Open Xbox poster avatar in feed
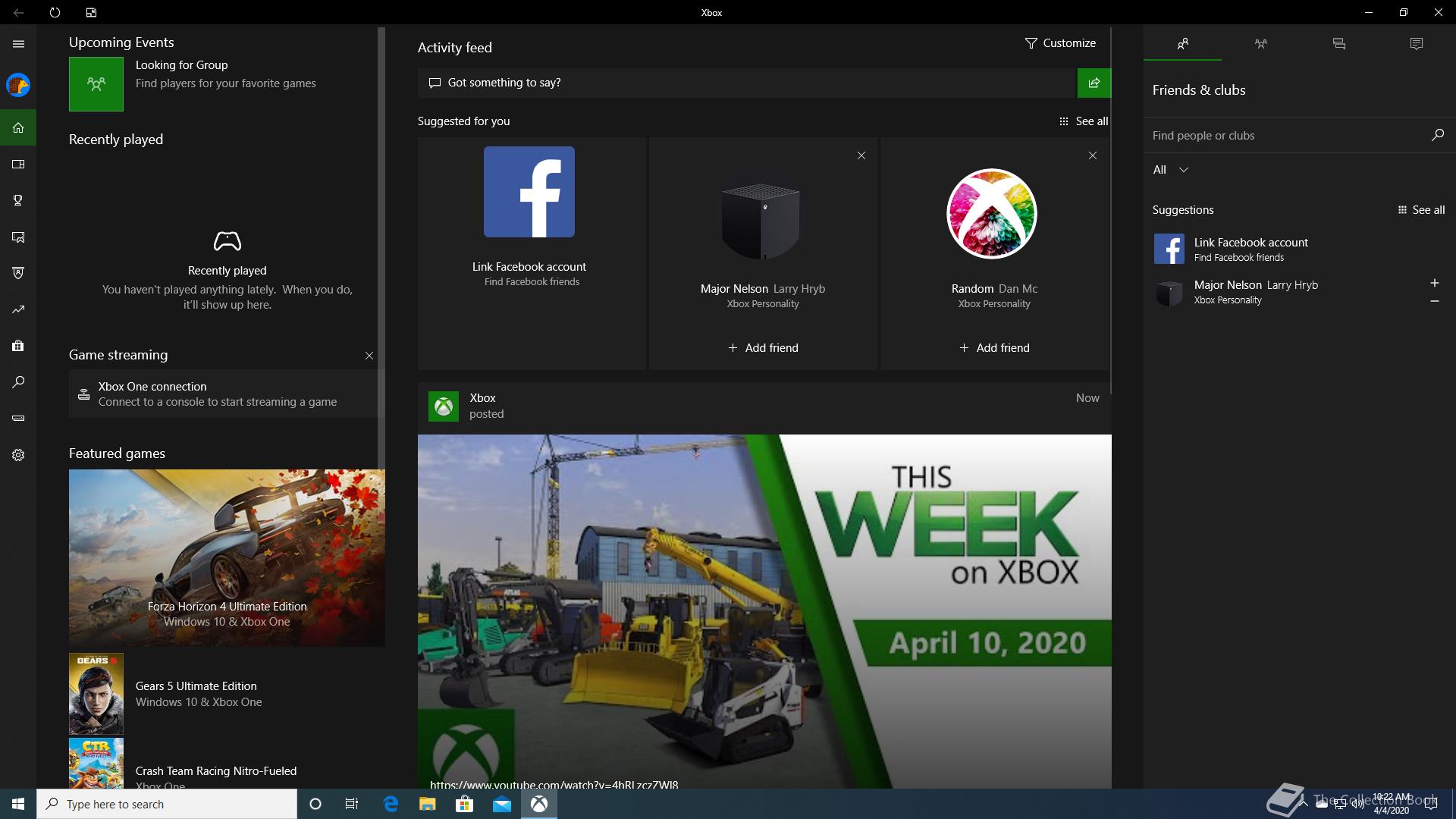The height and width of the screenshot is (819, 1456). 444,406
